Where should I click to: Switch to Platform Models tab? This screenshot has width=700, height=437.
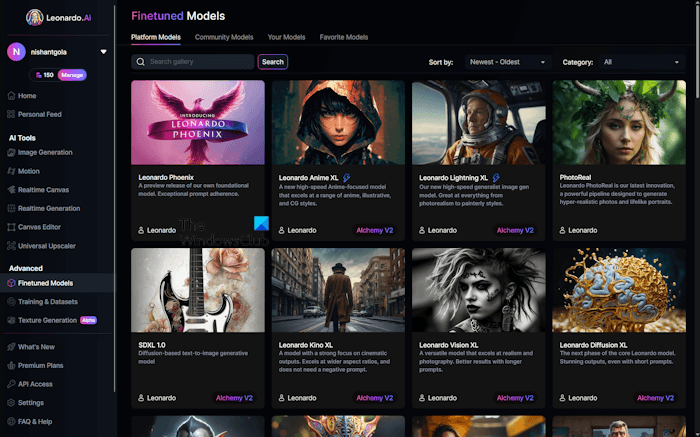click(156, 37)
